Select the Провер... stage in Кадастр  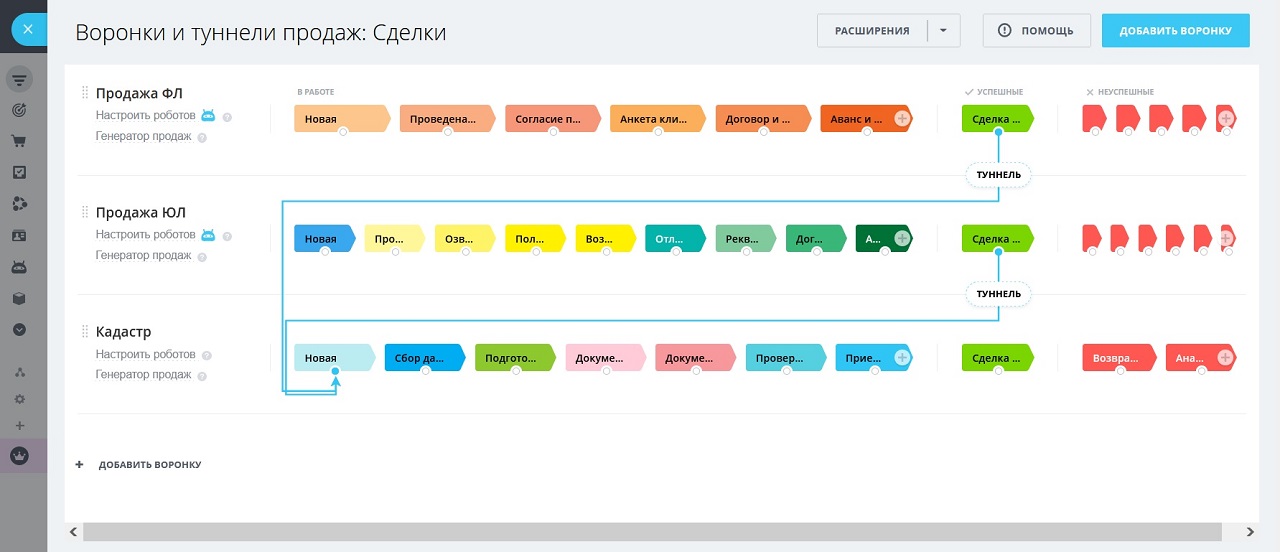tap(786, 357)
